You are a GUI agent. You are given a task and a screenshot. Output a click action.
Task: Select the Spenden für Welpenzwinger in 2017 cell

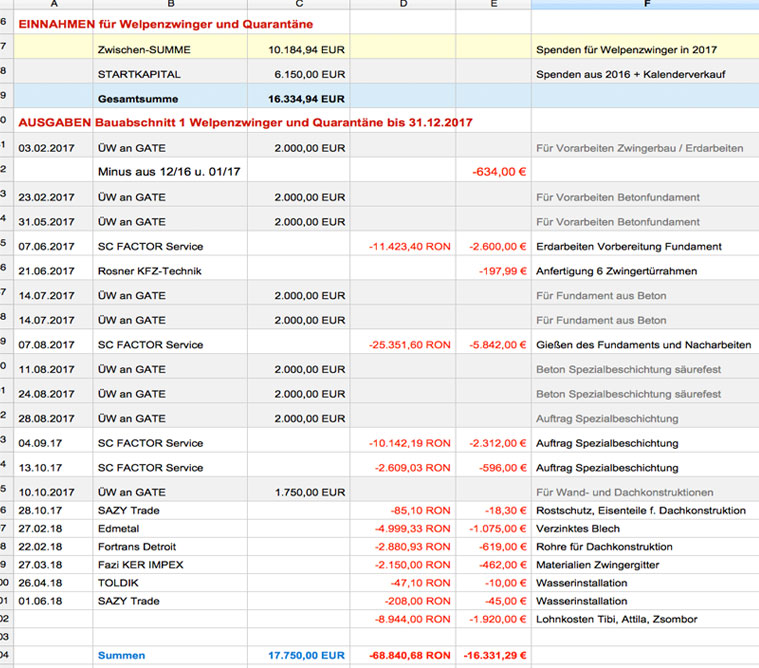(x=645, y=47)
